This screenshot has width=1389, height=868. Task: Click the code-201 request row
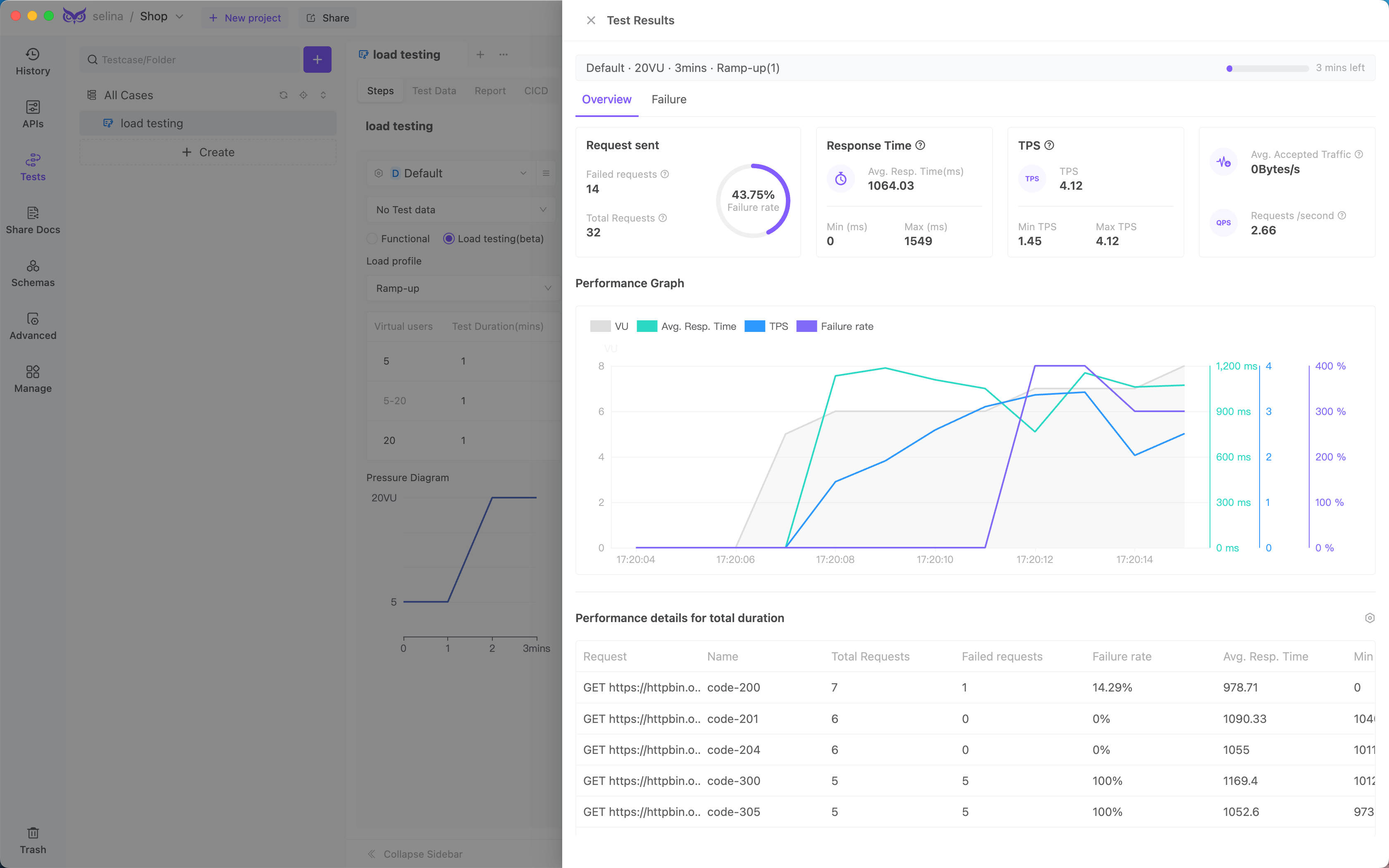975,719
